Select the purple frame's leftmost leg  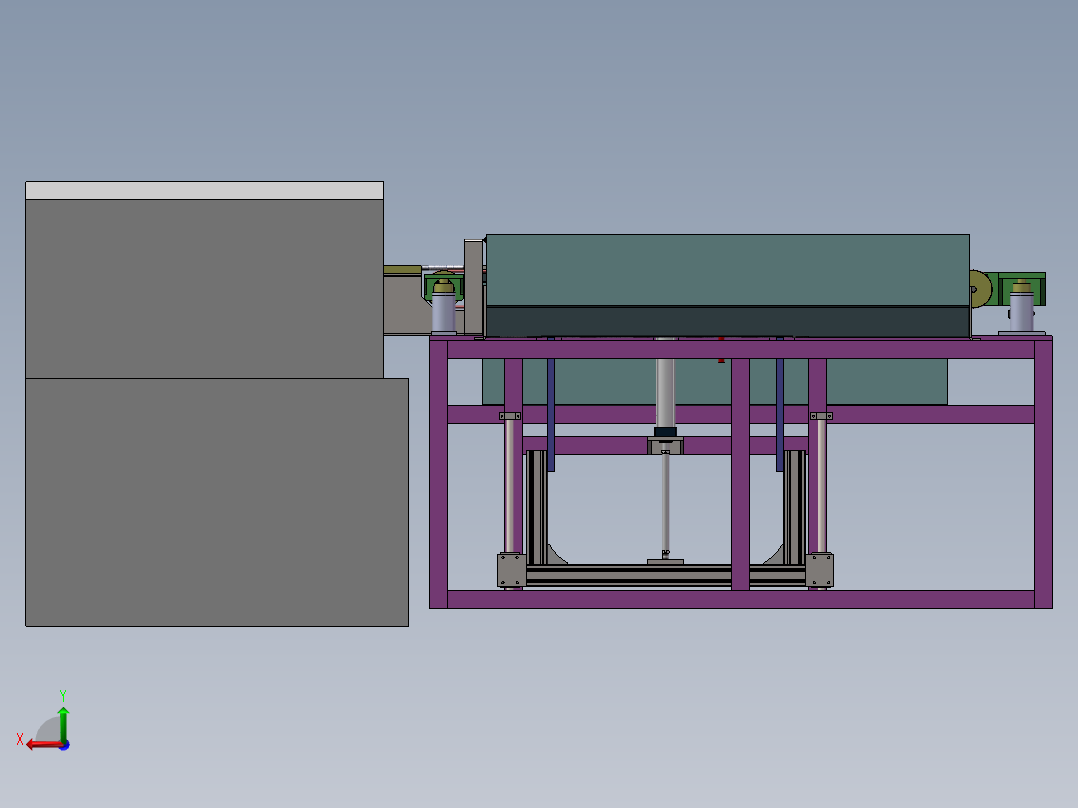coord(439,473)
